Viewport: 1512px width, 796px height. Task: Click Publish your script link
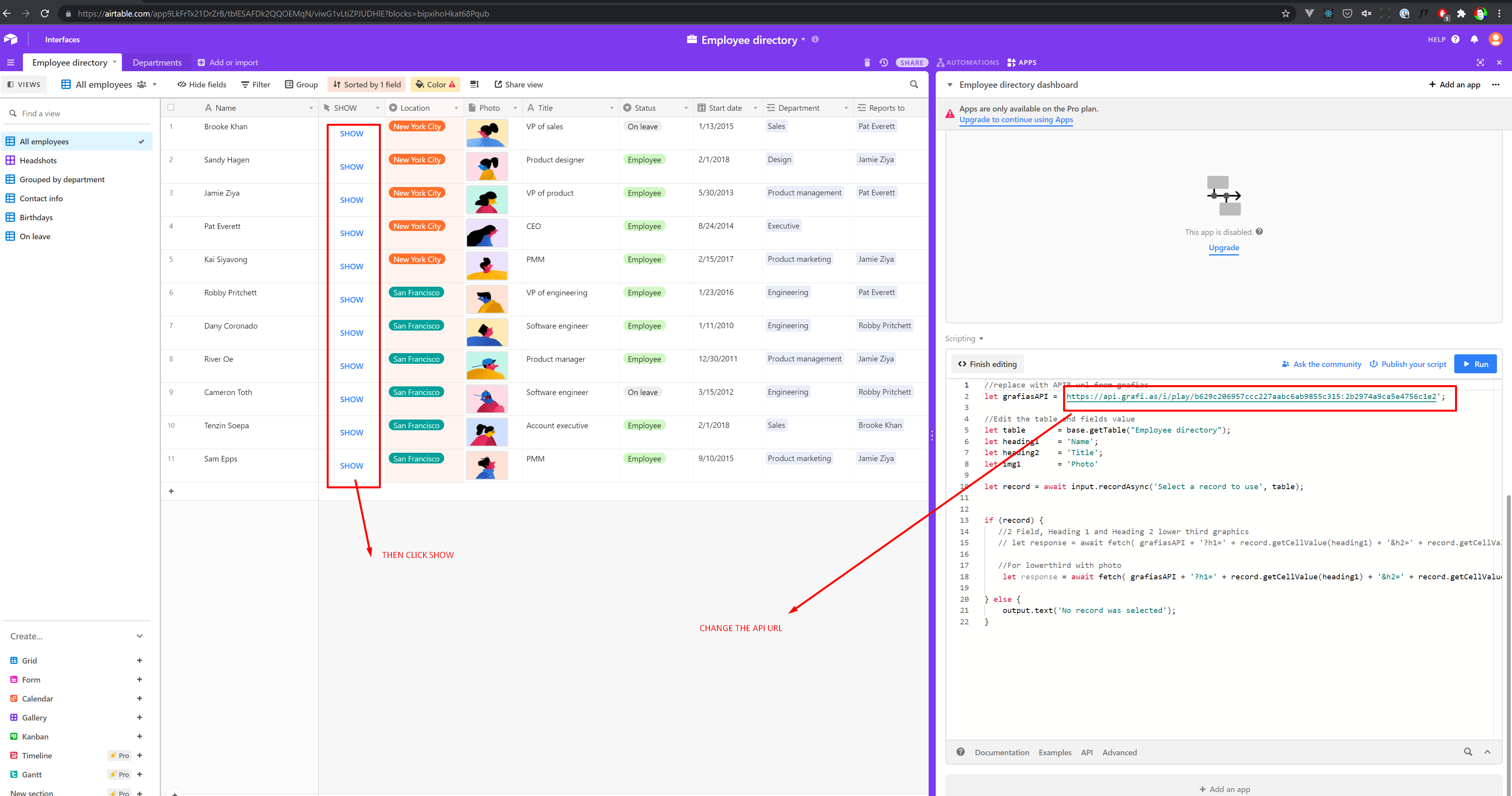point(1408,364)
